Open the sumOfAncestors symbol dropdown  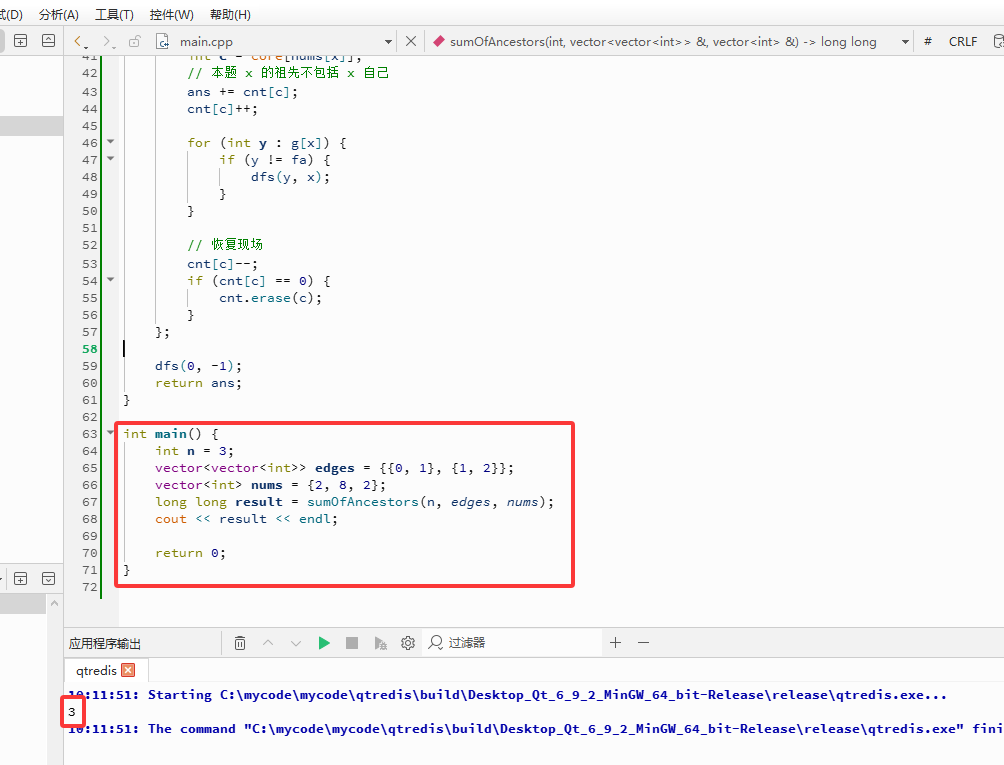tap(905, 42)
